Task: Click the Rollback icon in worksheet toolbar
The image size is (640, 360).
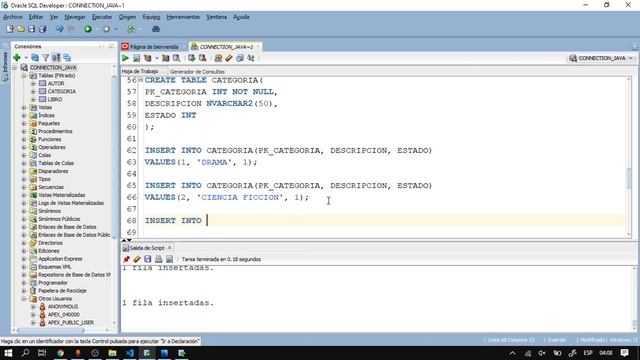Action: [x=202, y=58]
